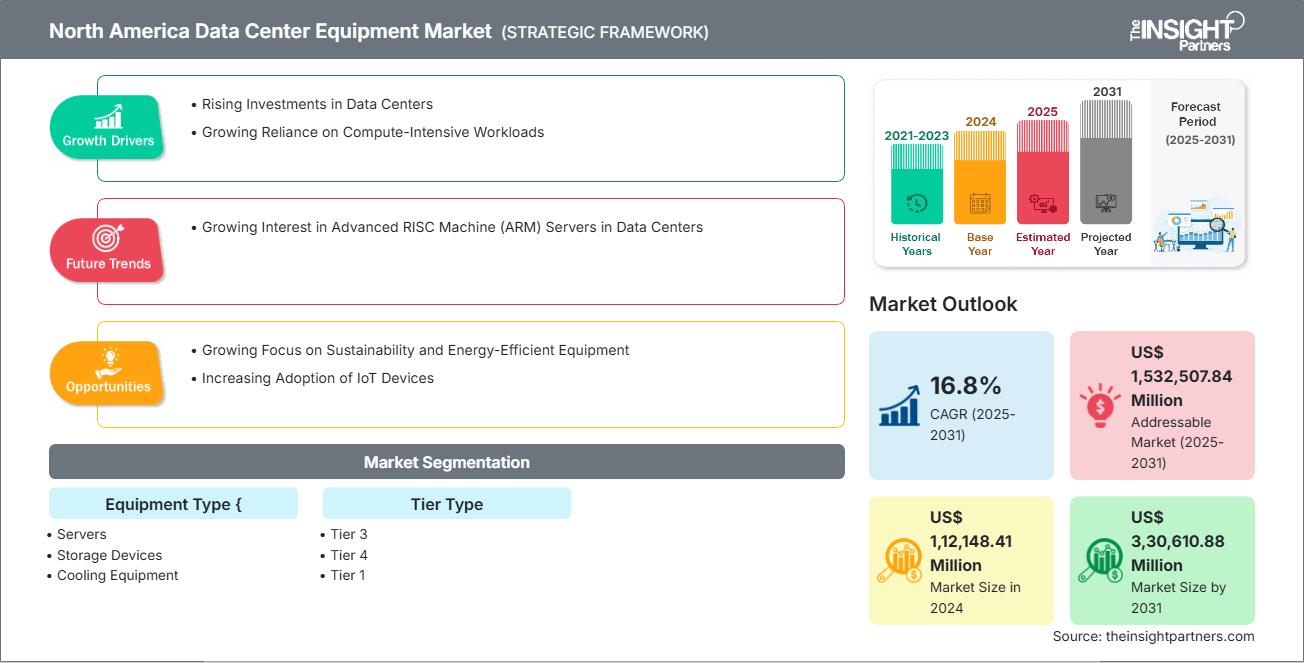Click the Growth Drivers bar chart icon
The width and height of the screenshot is (1304, 663).
[108, 115]
